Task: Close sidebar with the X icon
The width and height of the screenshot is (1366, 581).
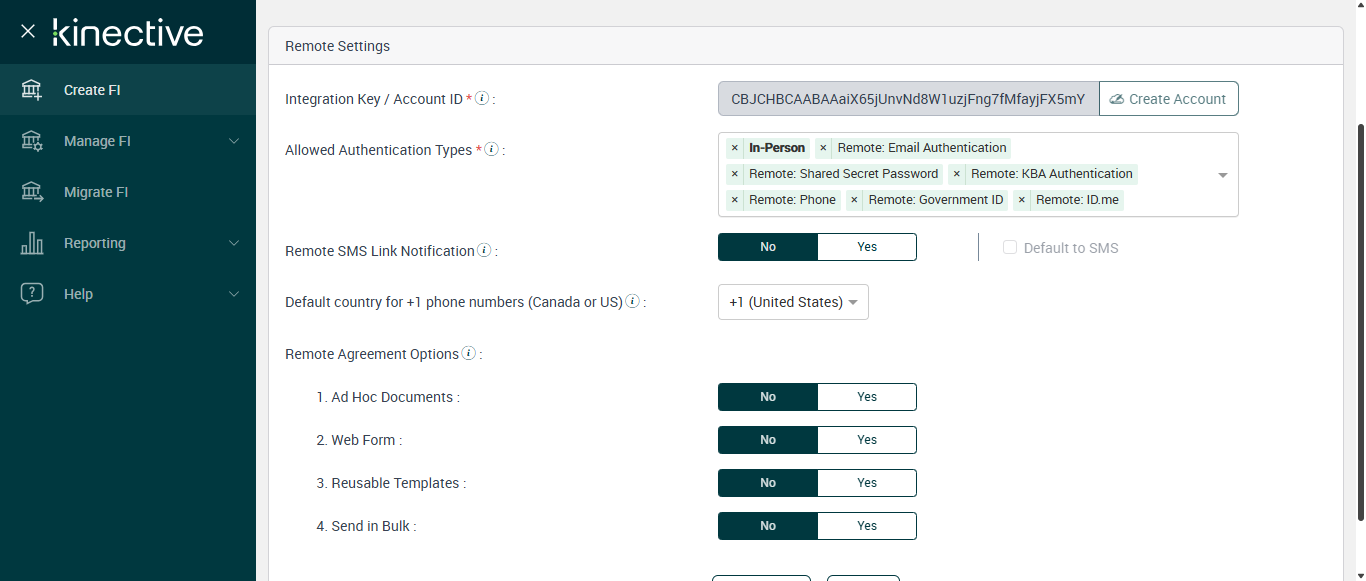Action: tap(28, 31)
